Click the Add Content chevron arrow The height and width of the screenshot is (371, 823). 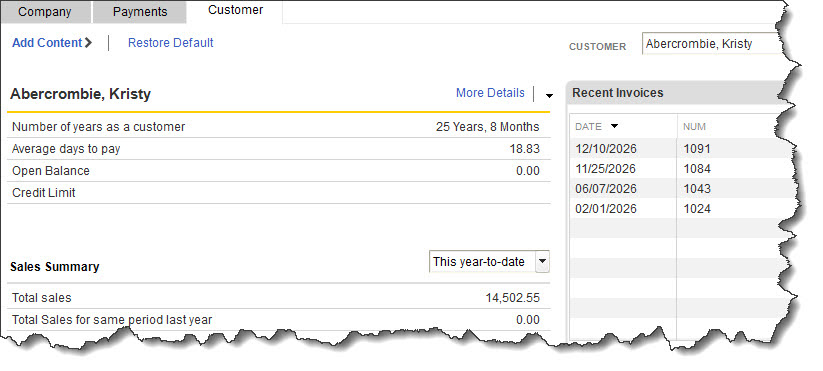tap(88, 43)
